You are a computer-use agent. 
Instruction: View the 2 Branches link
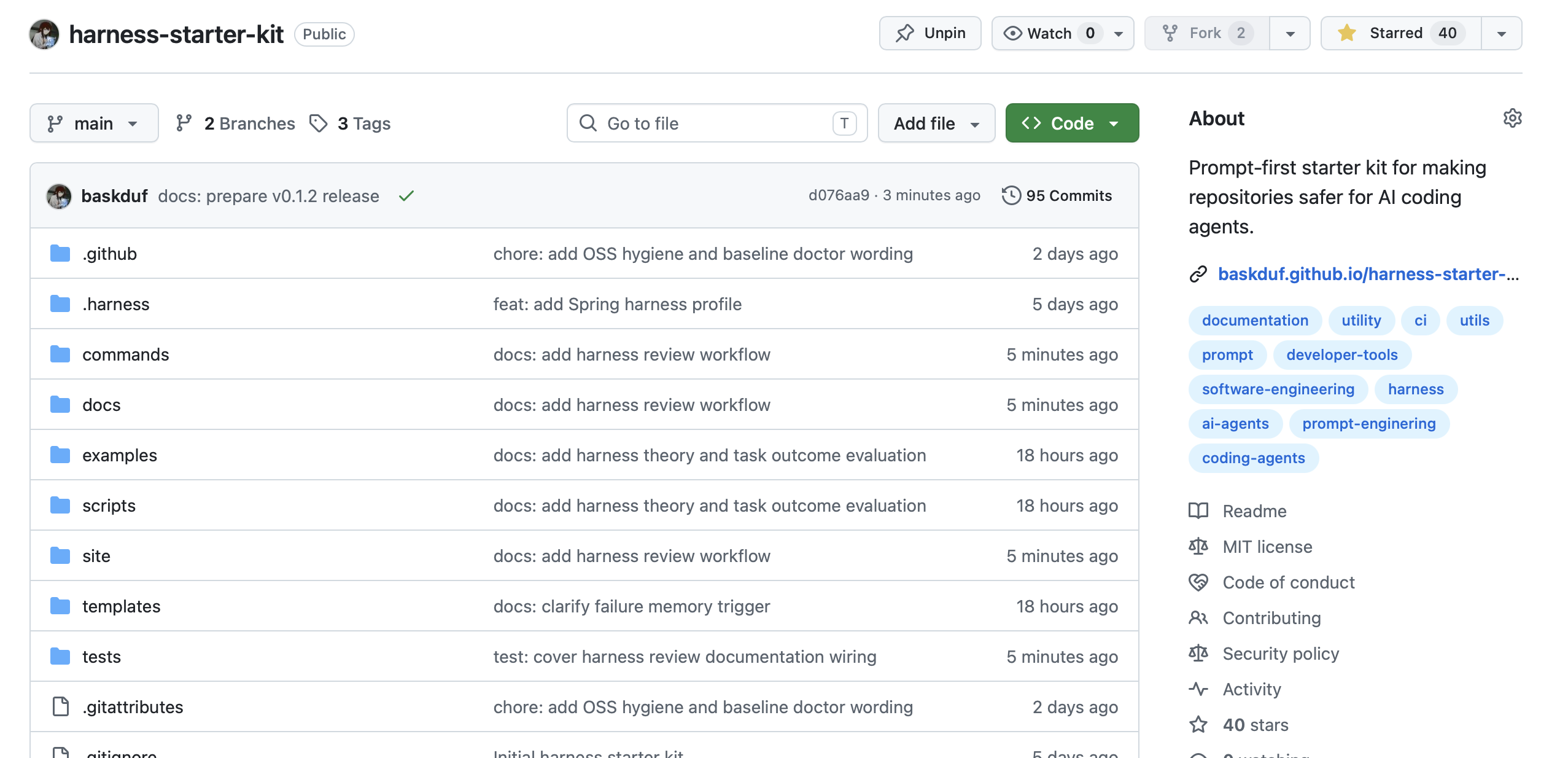tap(235, 123)
